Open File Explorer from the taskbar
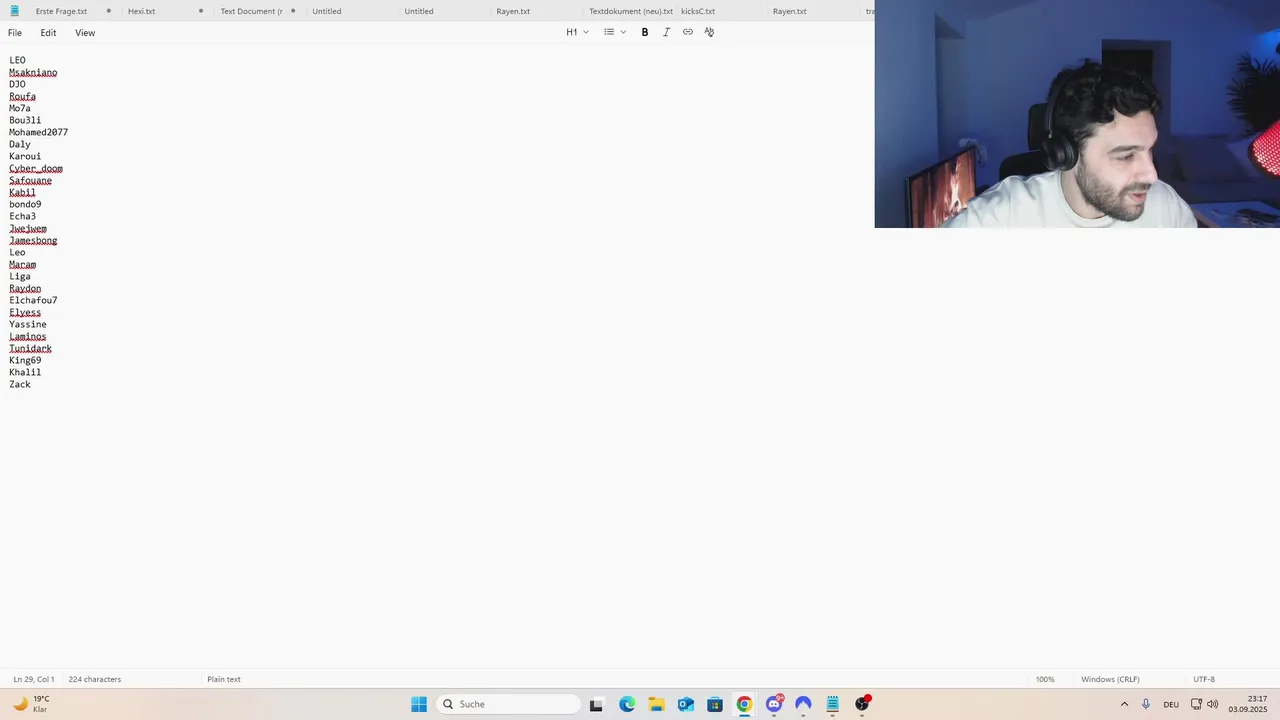 [x=656, y=704]
